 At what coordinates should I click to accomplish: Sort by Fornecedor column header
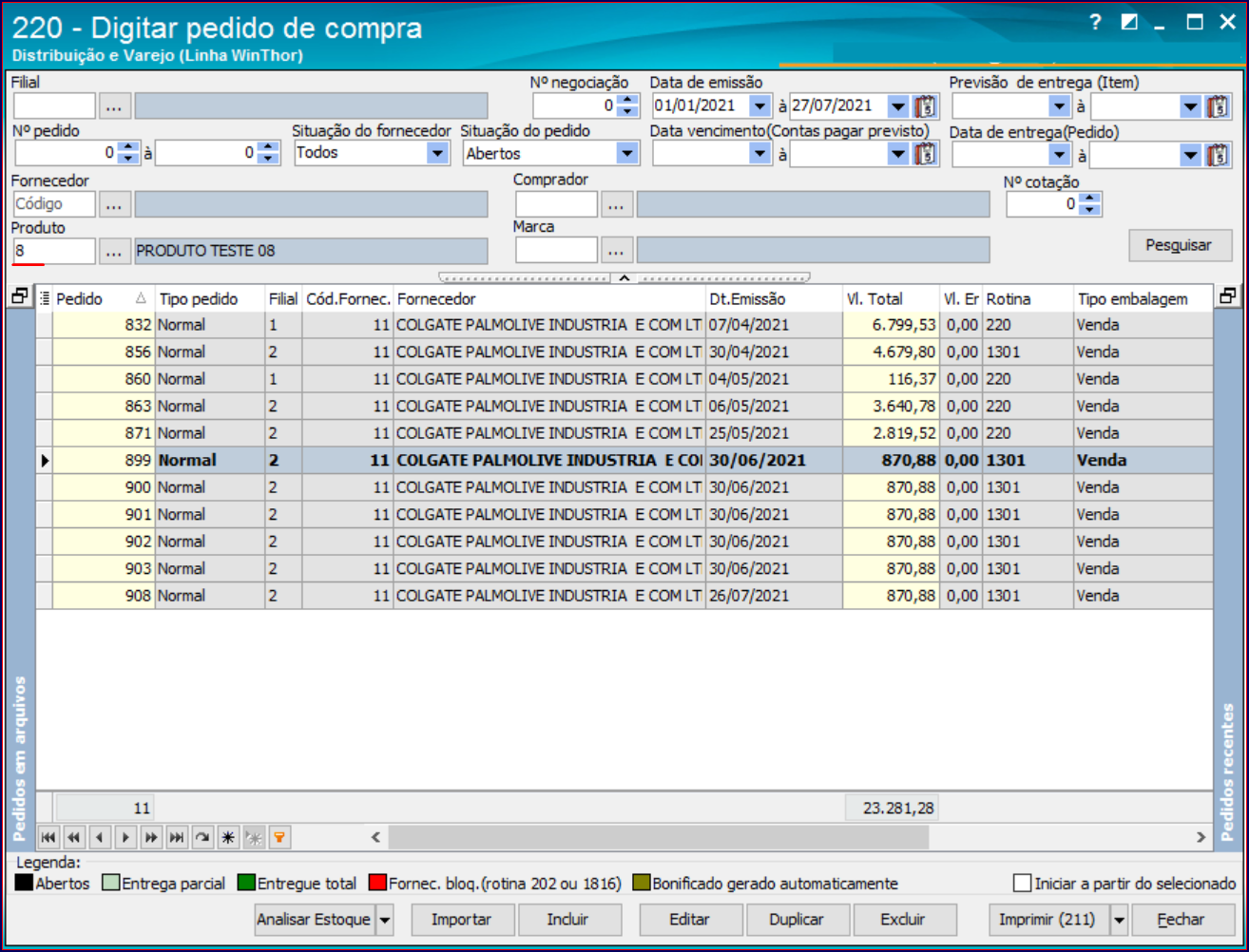click(x=549, y=298)
